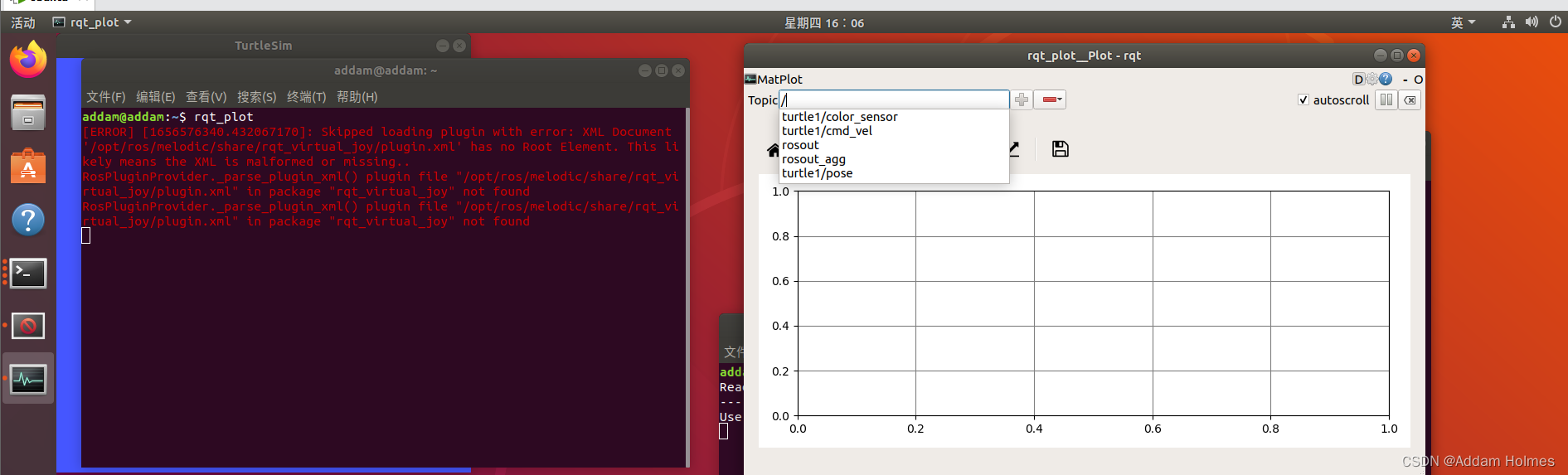The image size is (1568, 475).
Task: Click the rqt_plot icon in dock
Action: point(28,380)
